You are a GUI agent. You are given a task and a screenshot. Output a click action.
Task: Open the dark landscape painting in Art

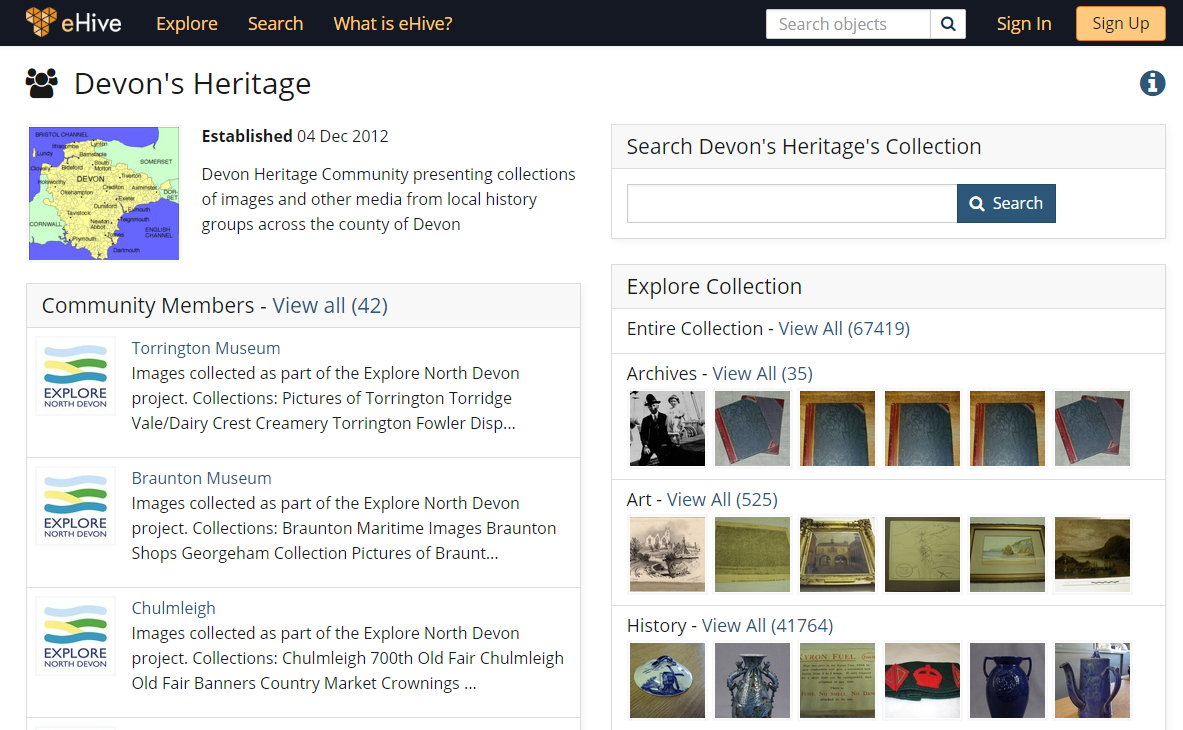point(1092,554)
